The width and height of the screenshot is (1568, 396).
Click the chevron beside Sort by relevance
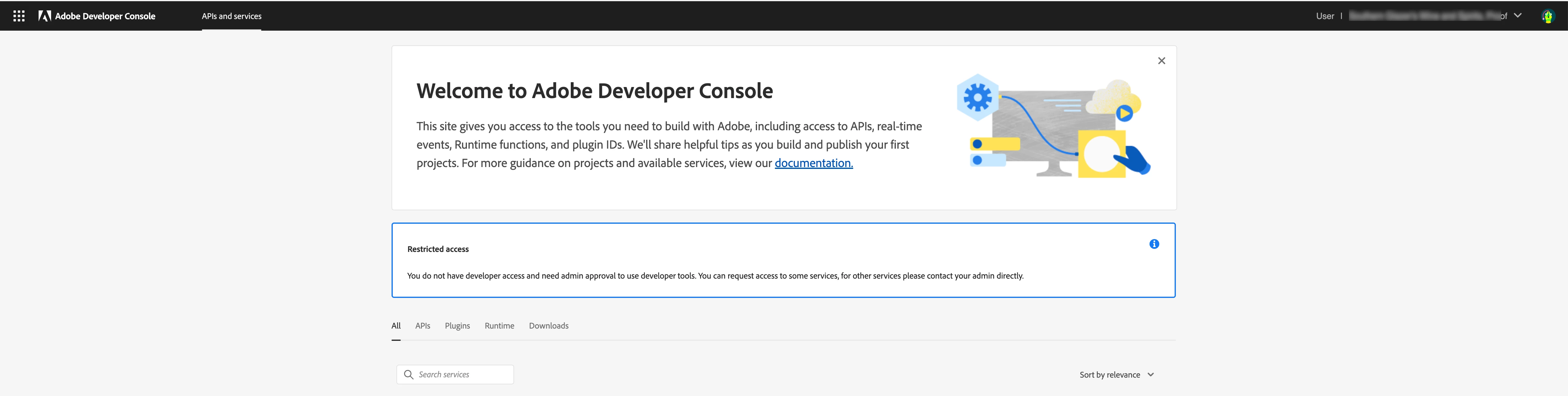[x=1150, y=375]
